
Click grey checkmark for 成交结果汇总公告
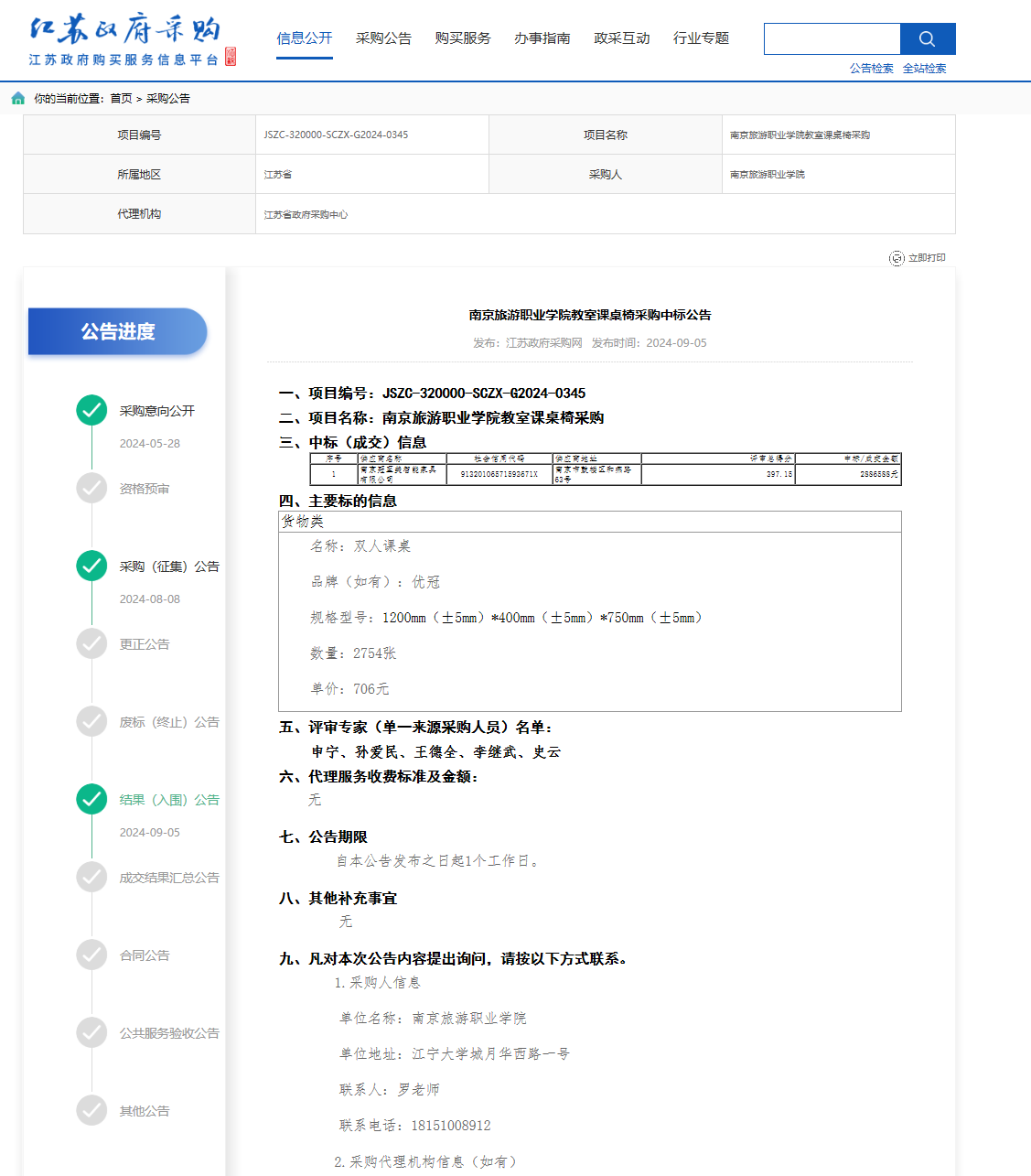pyautogui.click(x=91, y=877)
